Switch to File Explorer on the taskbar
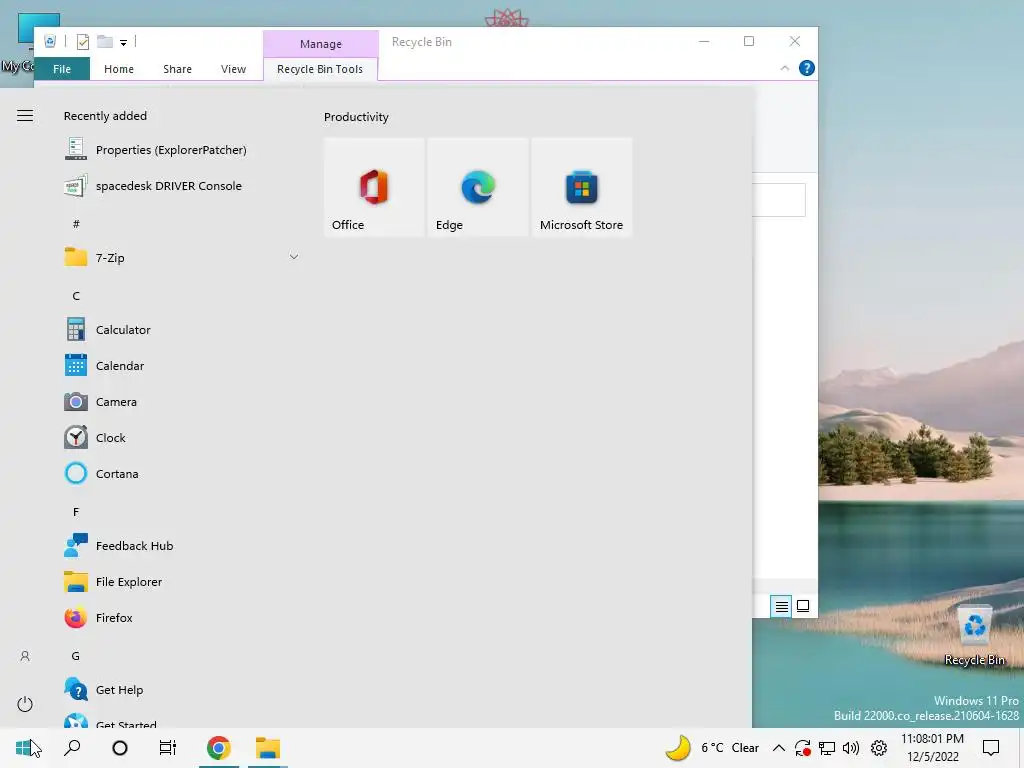Image resolution: width=1024 pixels, height=768 pixels. [x=268, y=748]
